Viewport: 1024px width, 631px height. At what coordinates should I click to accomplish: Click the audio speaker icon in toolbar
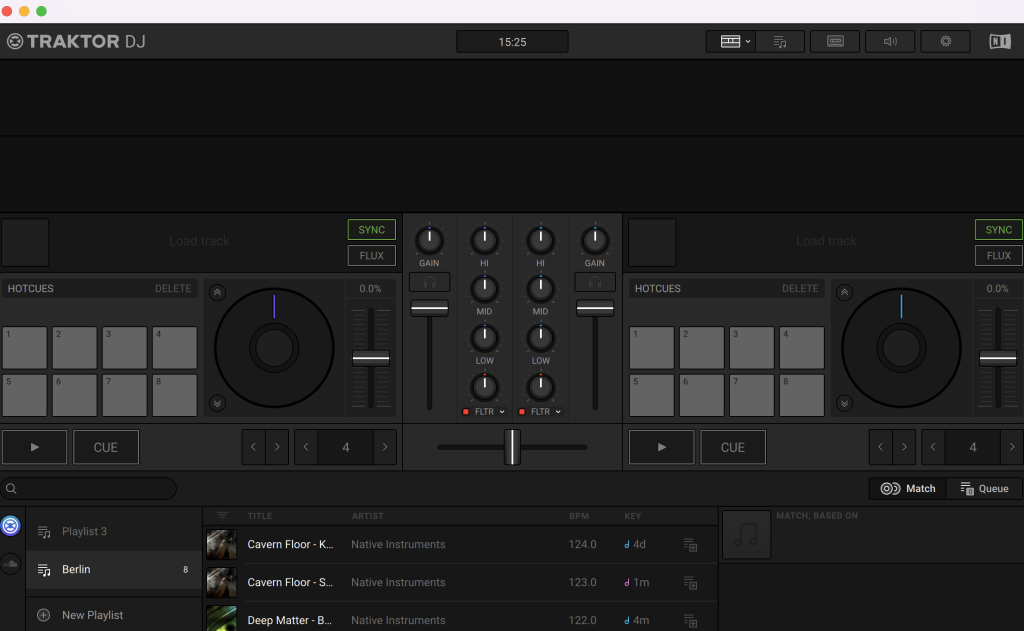tap(890, 41)
